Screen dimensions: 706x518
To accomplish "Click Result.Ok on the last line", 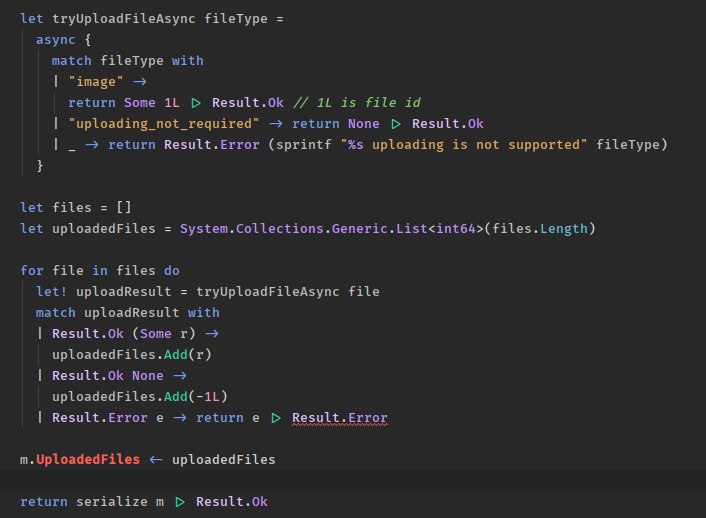I will coord(231,502).
